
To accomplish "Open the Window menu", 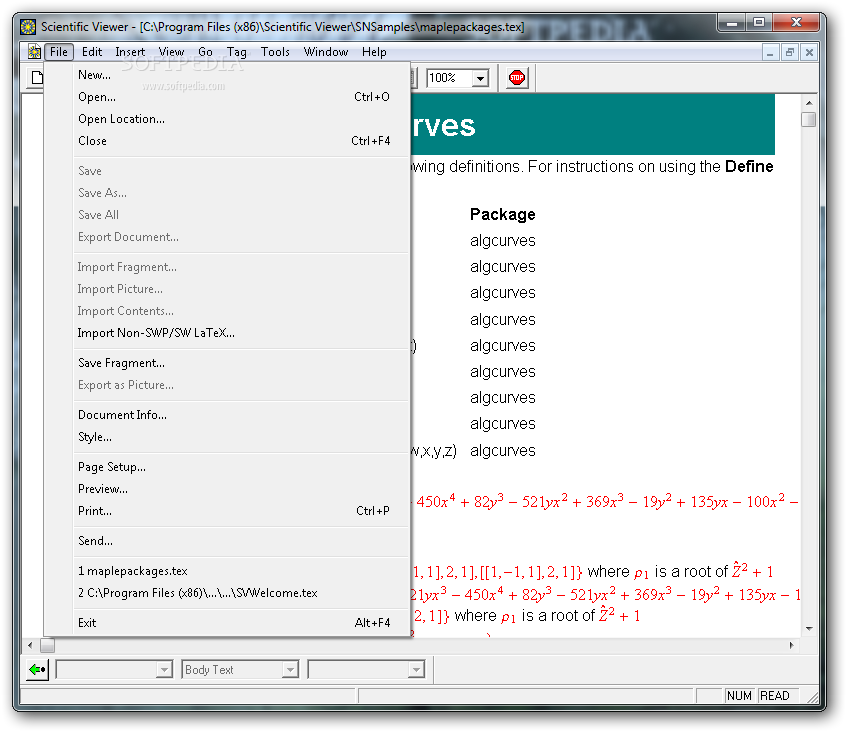I will (x=326, y=52).
